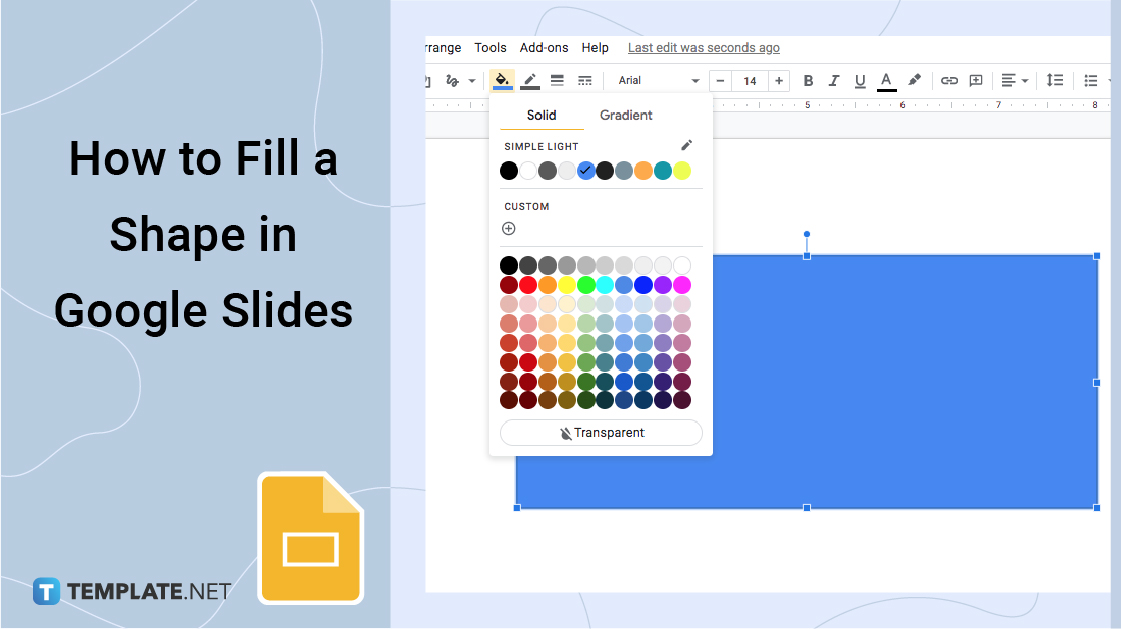The height and width of the screenshot is (629, 1121).
Task: Toggle bold formatting
Action: coord(808,80)
